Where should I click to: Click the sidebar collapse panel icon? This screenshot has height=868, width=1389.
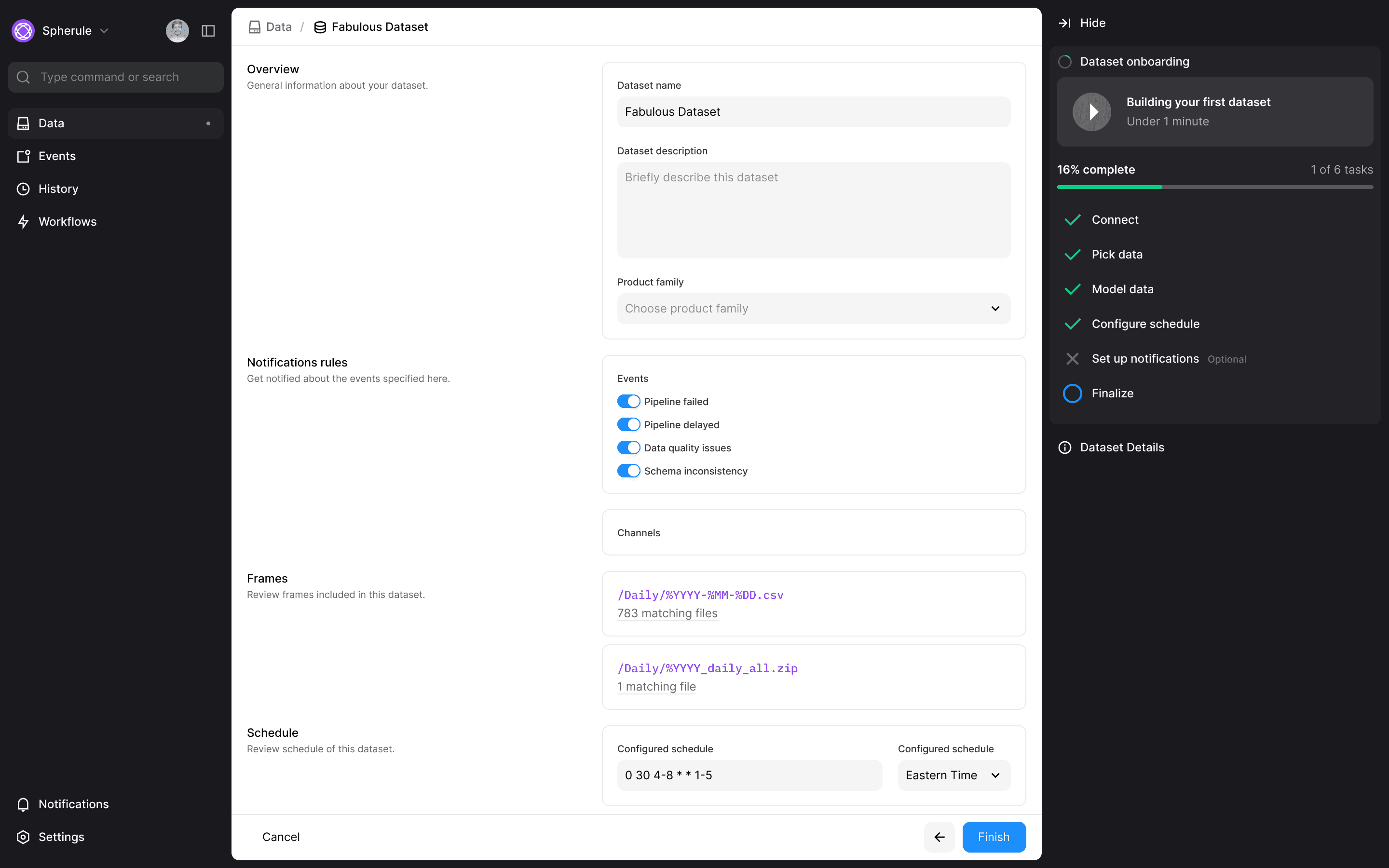tap(208, 31)
